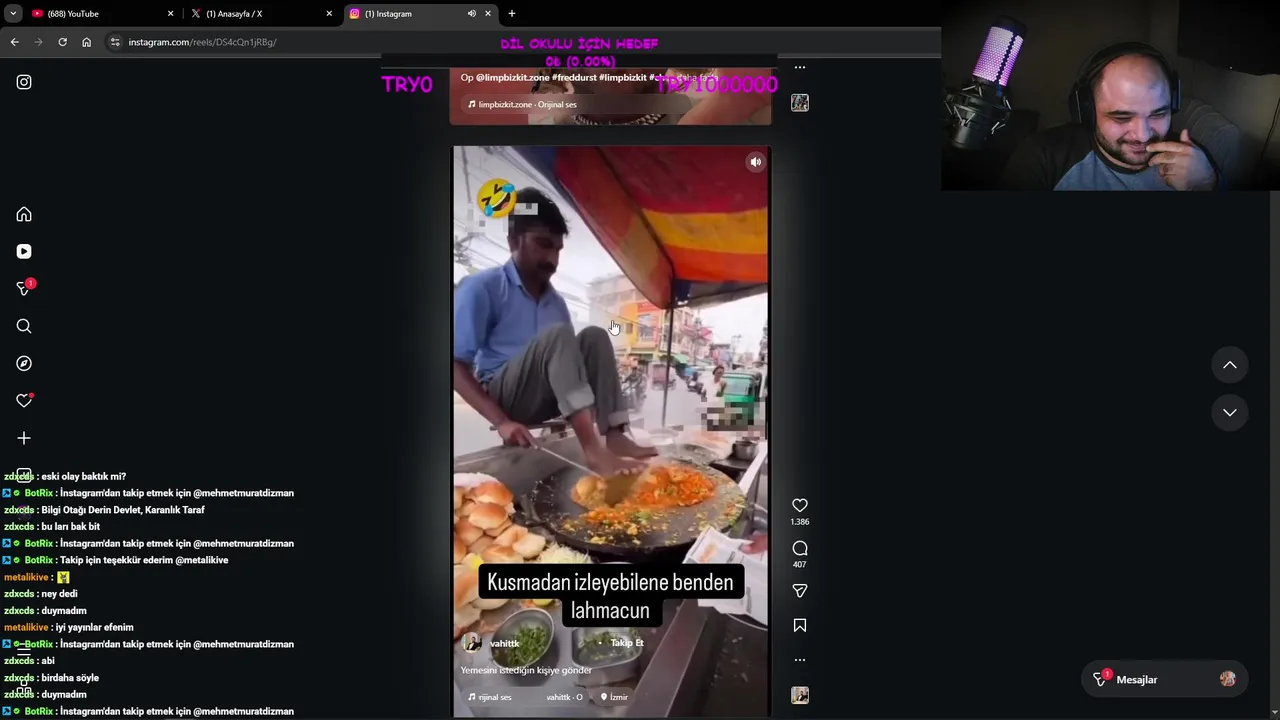
Task: Open a new browser tab
Action: pyautogui.click(x=512, y=14)
